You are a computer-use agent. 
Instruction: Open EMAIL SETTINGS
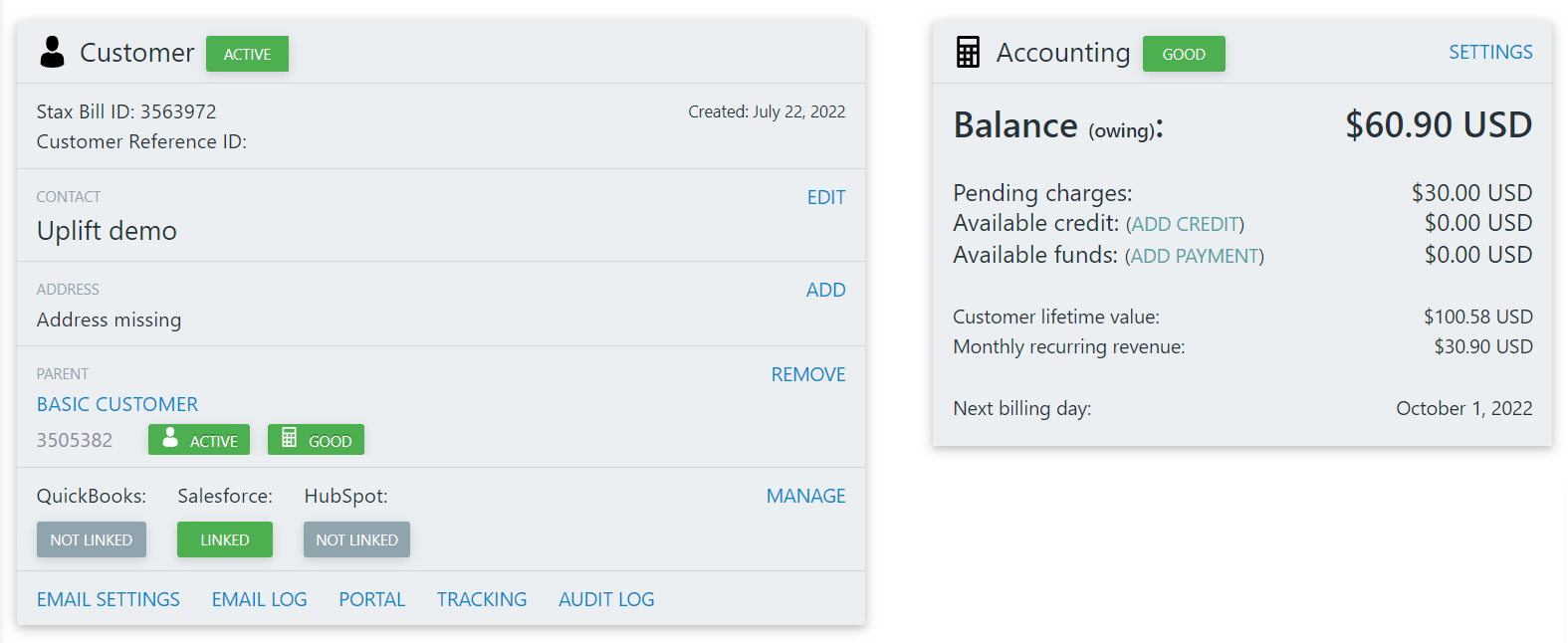point(109,599)
